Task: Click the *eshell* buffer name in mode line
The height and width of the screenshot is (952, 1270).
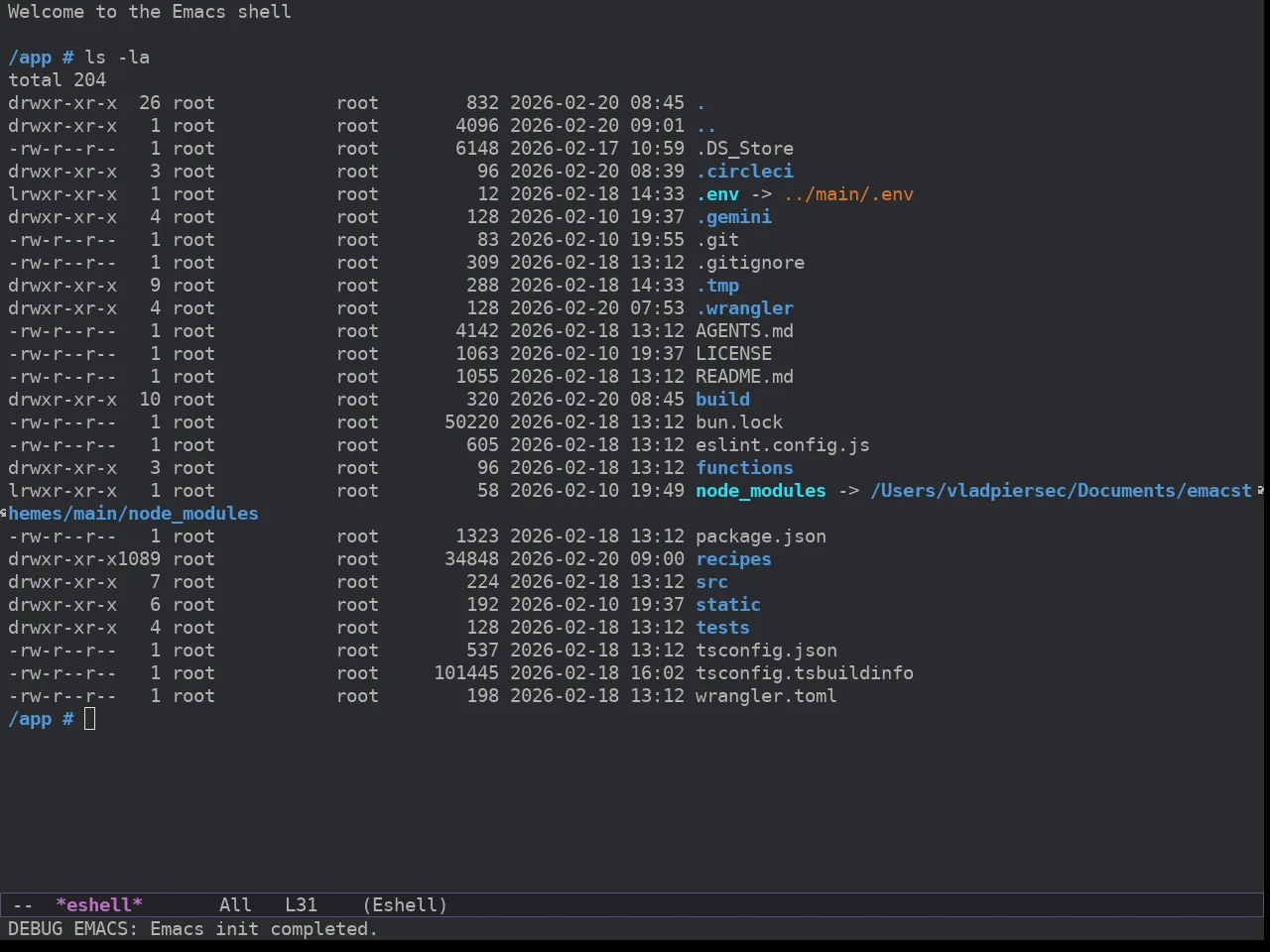Action: tap(99, 904)
